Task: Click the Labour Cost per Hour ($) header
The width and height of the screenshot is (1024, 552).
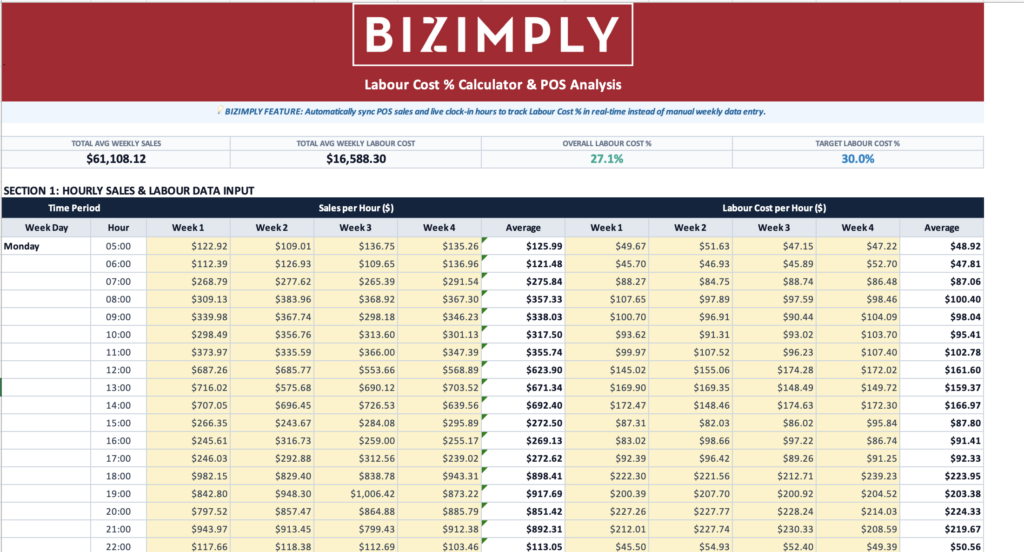Action: pos(774,208)
